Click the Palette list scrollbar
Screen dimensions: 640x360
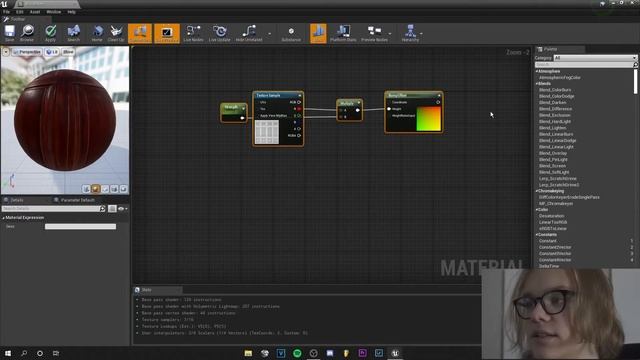[x=636, y=82]
